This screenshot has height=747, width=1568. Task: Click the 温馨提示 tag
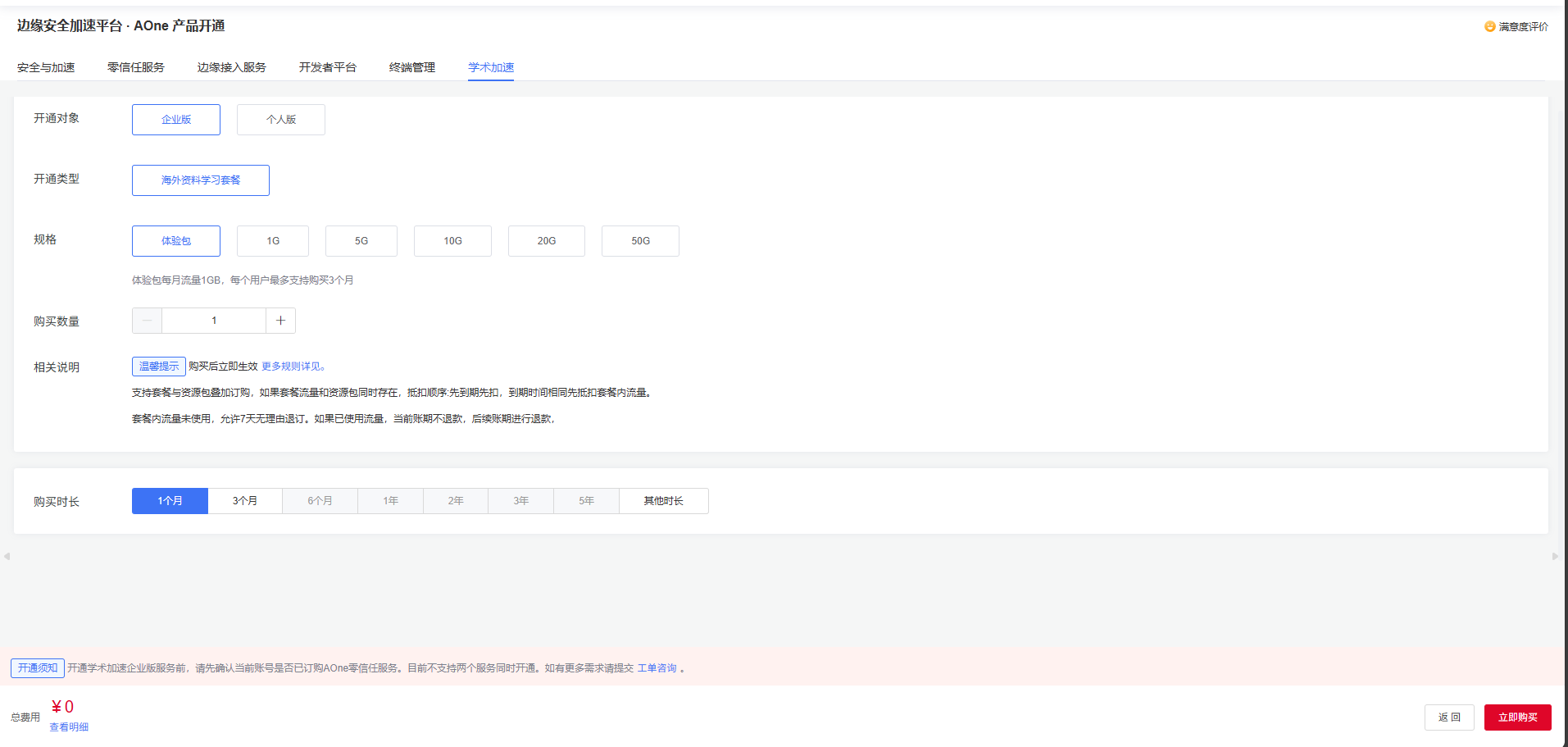coord(159,367)
